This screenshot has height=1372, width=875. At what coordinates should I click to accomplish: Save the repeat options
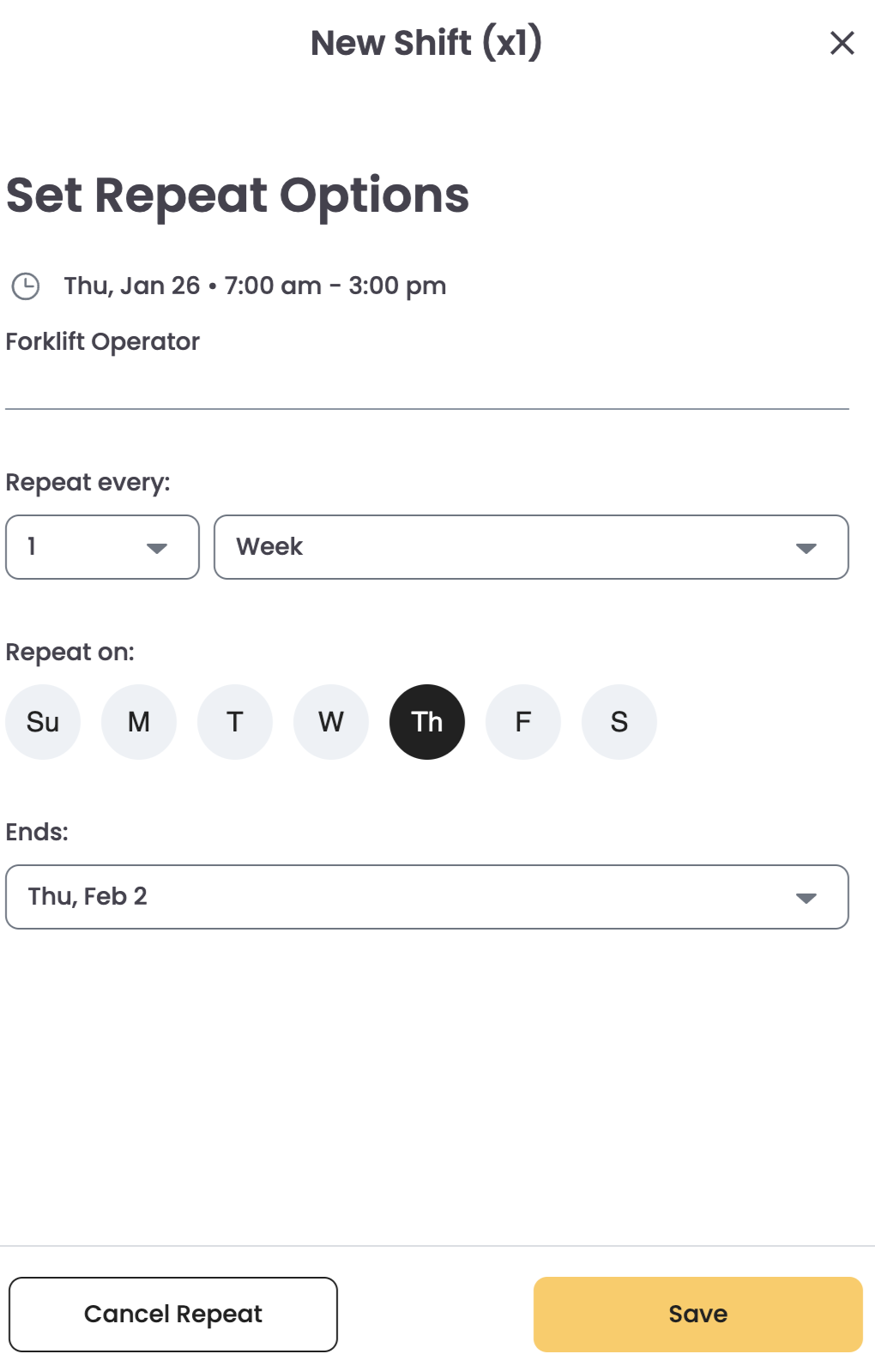(697, 1315)
